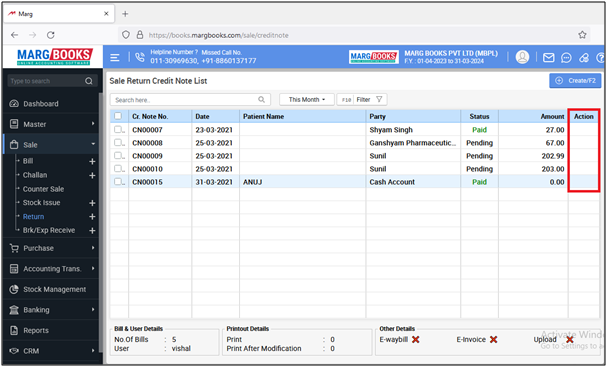This screenshot has height=367, width=608.
Task: Collapse the Sale sidebar menu
Action: tap(51, 145)
